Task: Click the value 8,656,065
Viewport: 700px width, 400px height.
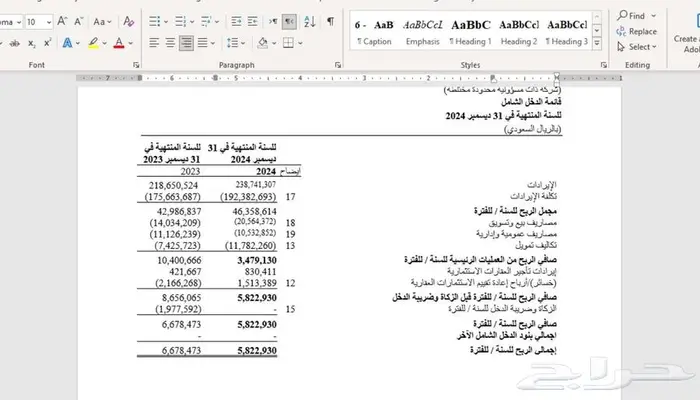Action: coord(181,298)
